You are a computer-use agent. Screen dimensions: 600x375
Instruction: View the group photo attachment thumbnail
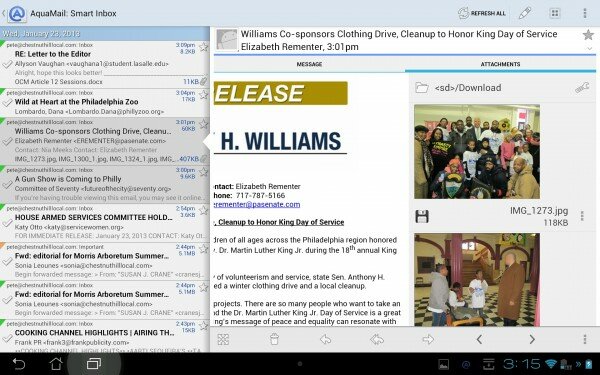[x=477, y=152]
